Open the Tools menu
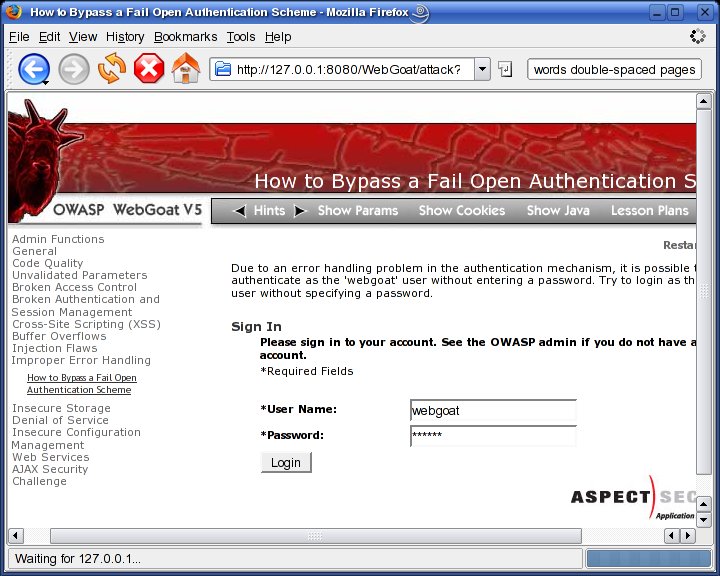The image size is (720, 576). coord(241,37)
